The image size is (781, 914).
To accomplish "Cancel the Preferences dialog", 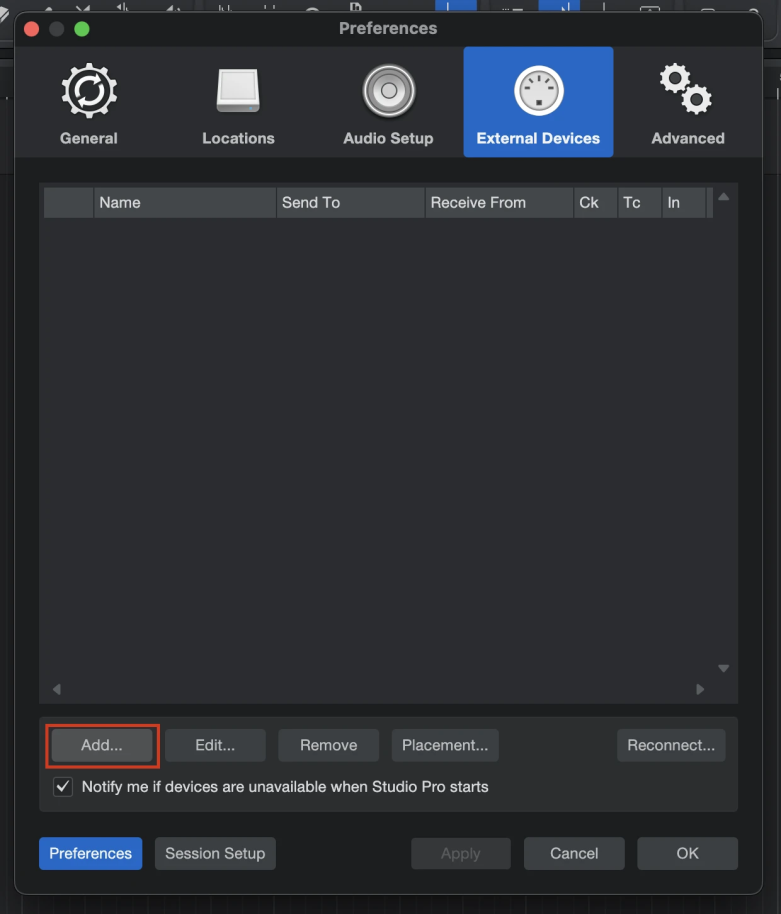I will click(x=574, y=853).
